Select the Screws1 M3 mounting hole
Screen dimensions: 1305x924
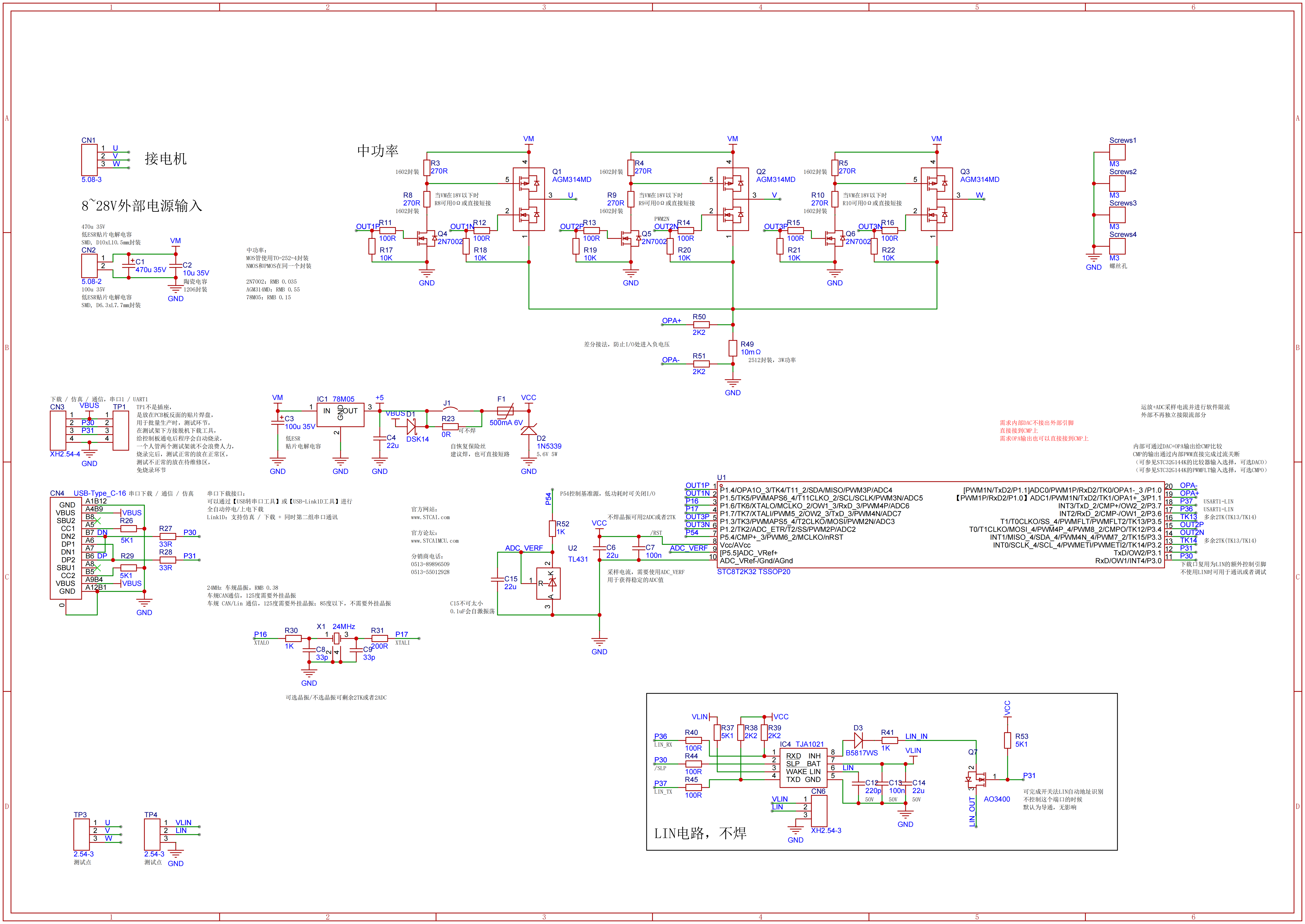pyautogui.click(x=1117, y=152)
